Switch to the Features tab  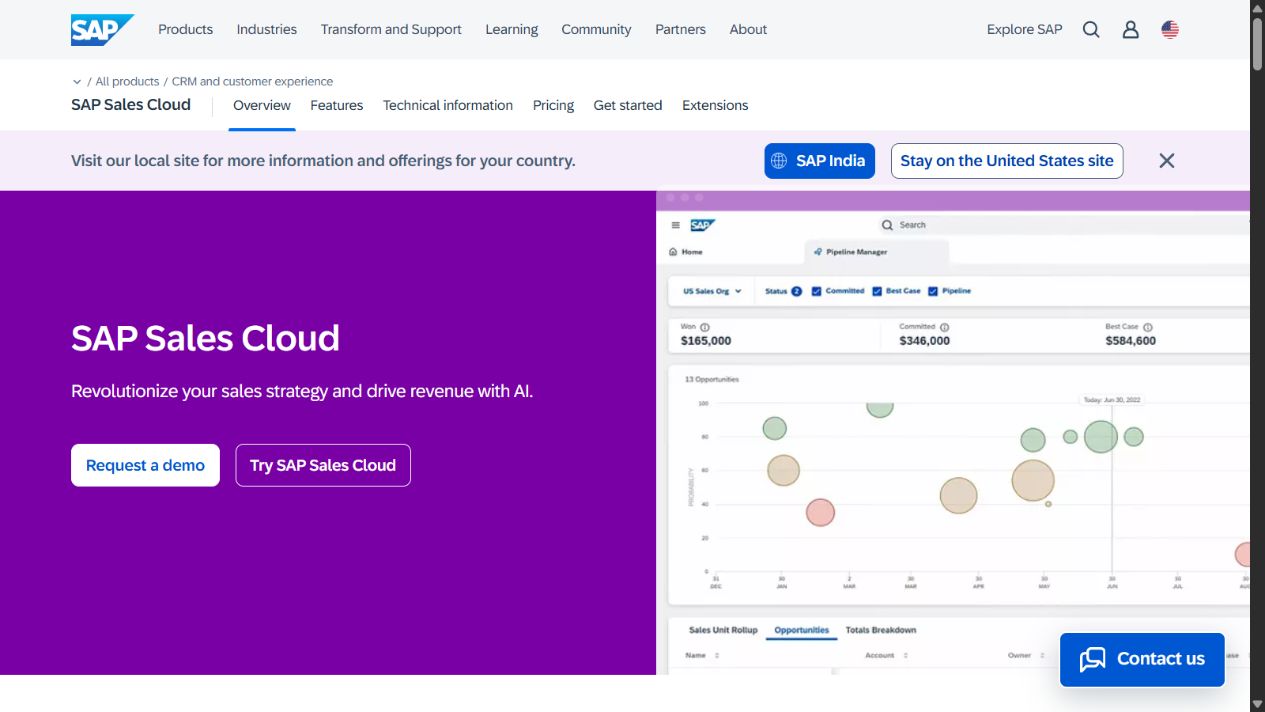[x=336, y=105]
